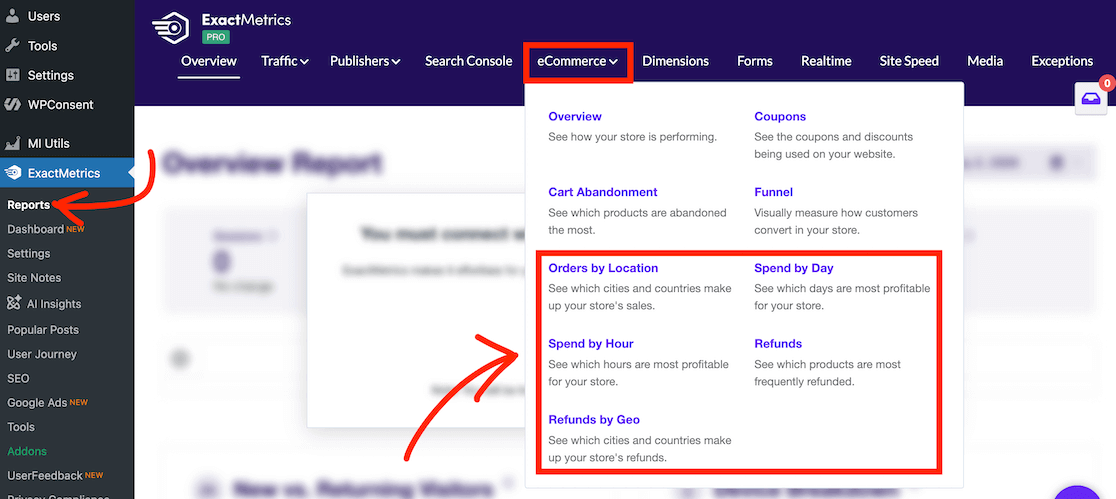Switch to the Overview tab
This screenshot has width=1116, height=499.
point(209,61)
